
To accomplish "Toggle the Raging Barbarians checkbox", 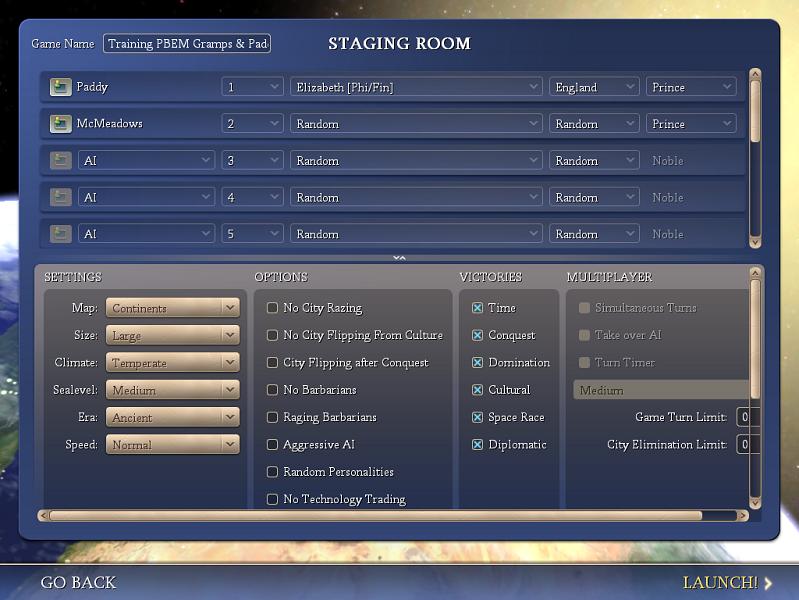I will pos(273,417).
